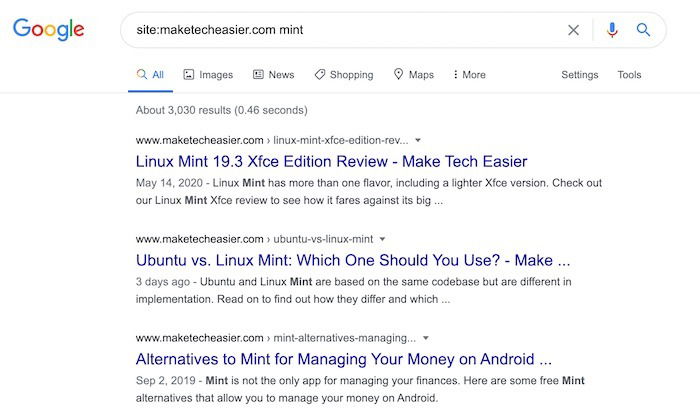The height and width of the screenshot is (412, 700).
Task: Expand the dropdown arrow beside linux-mint-xfce-edition URL
Action: (418, 140)
